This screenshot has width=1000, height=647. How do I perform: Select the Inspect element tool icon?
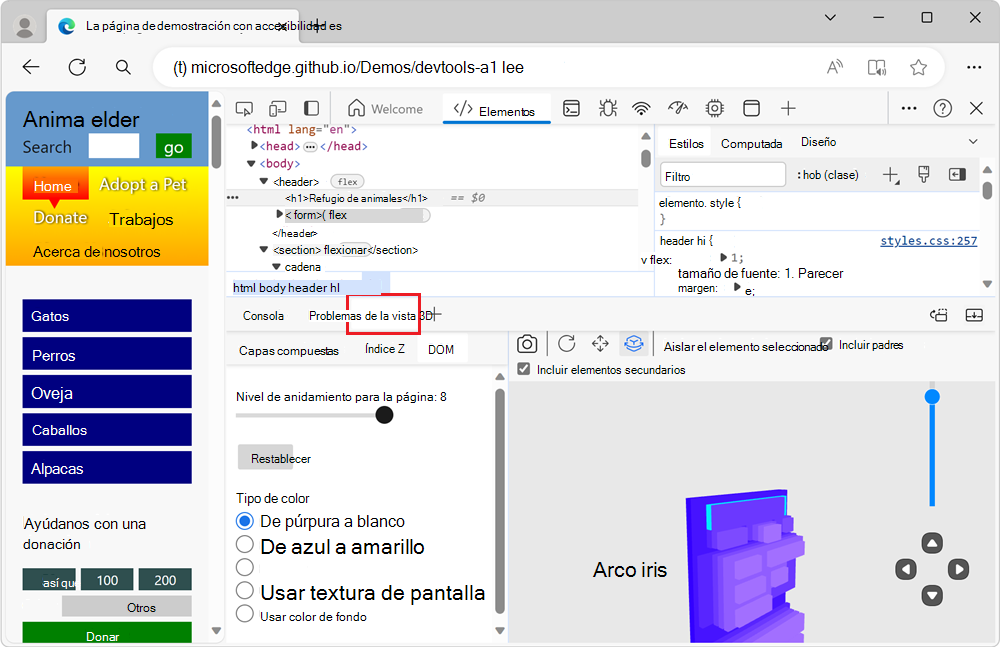pyautogui.click(x=243, y=108)
